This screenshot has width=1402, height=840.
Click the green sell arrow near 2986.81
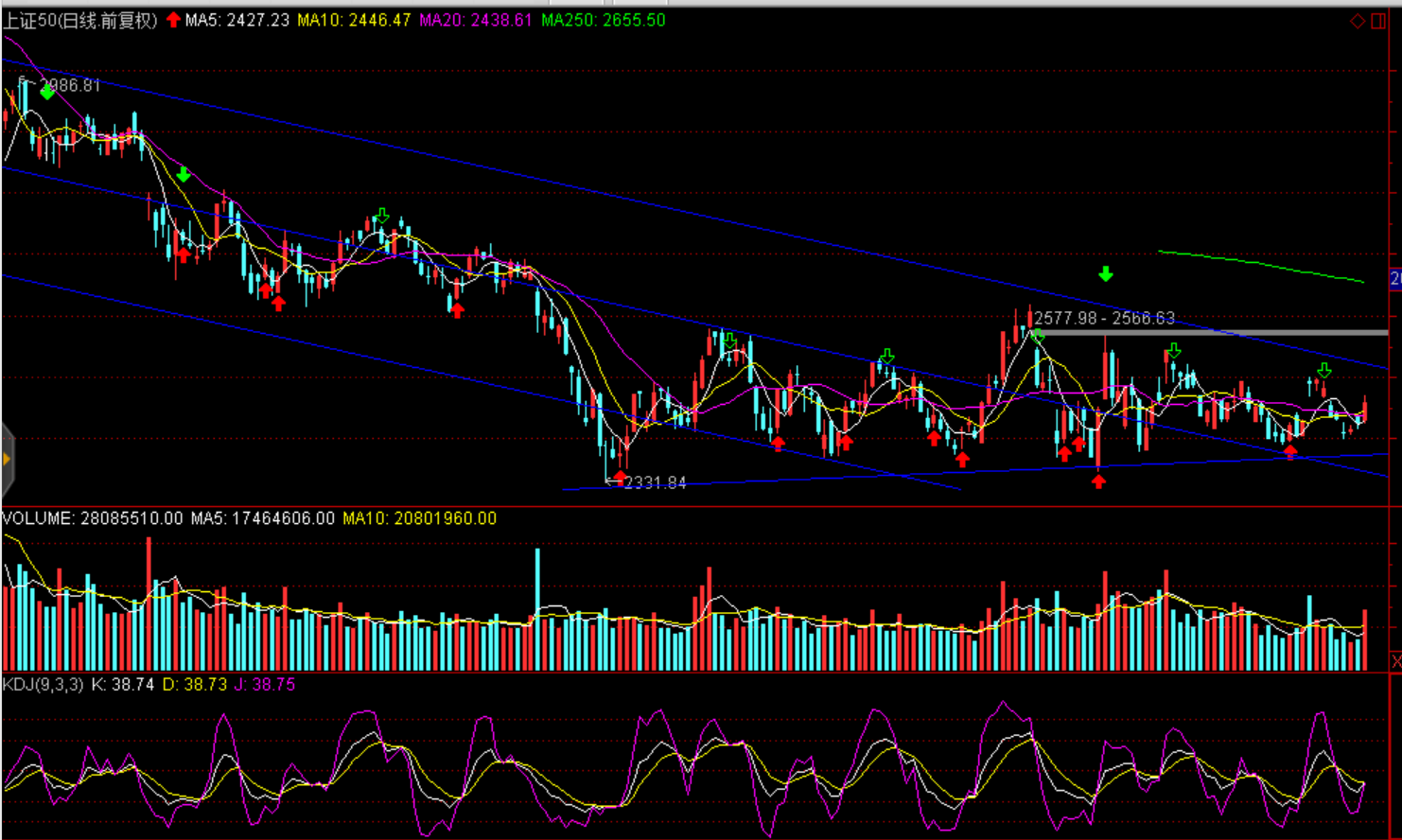tap(47, 92)
